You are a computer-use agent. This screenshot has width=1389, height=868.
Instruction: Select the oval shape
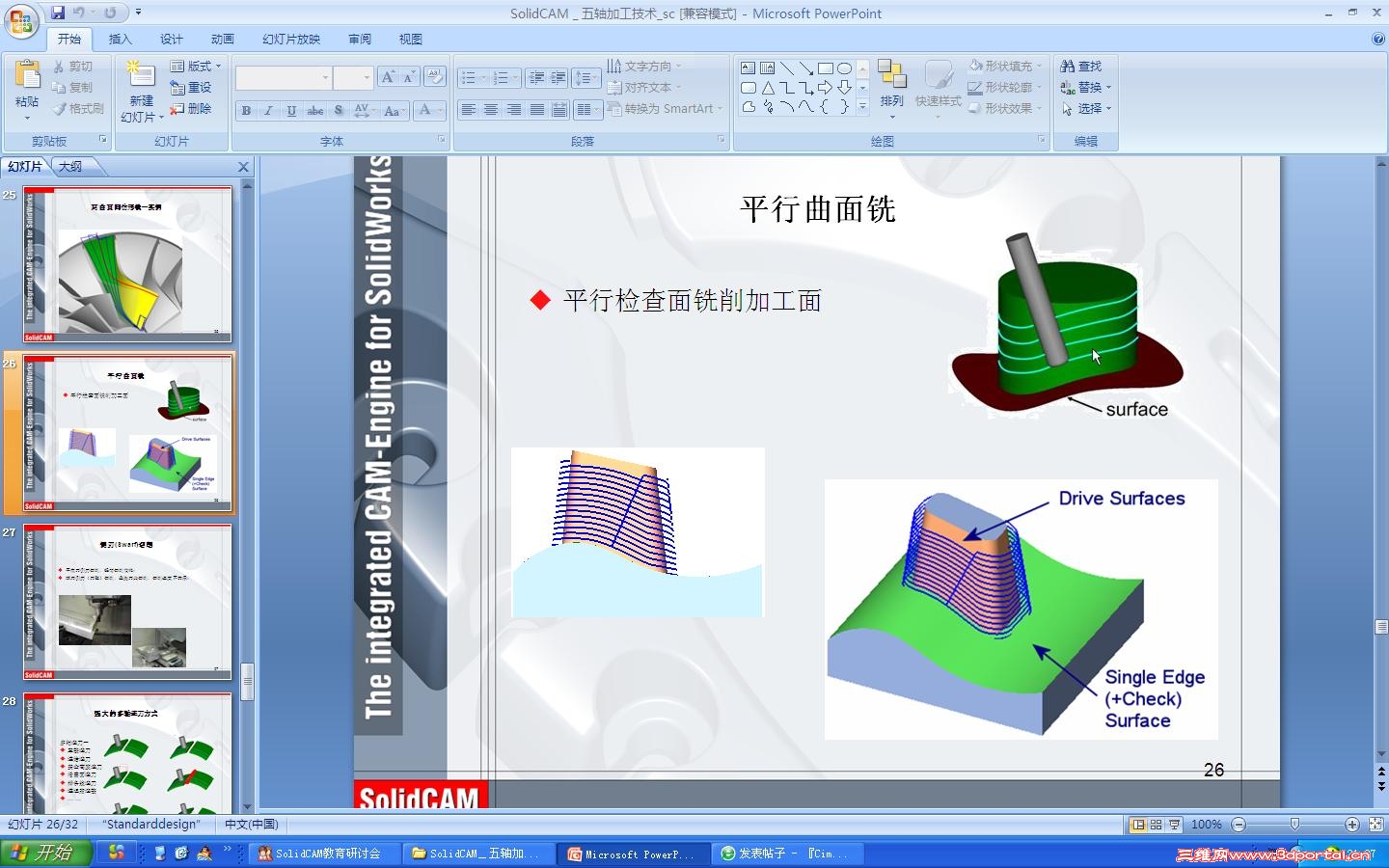(x=845, y=68)
